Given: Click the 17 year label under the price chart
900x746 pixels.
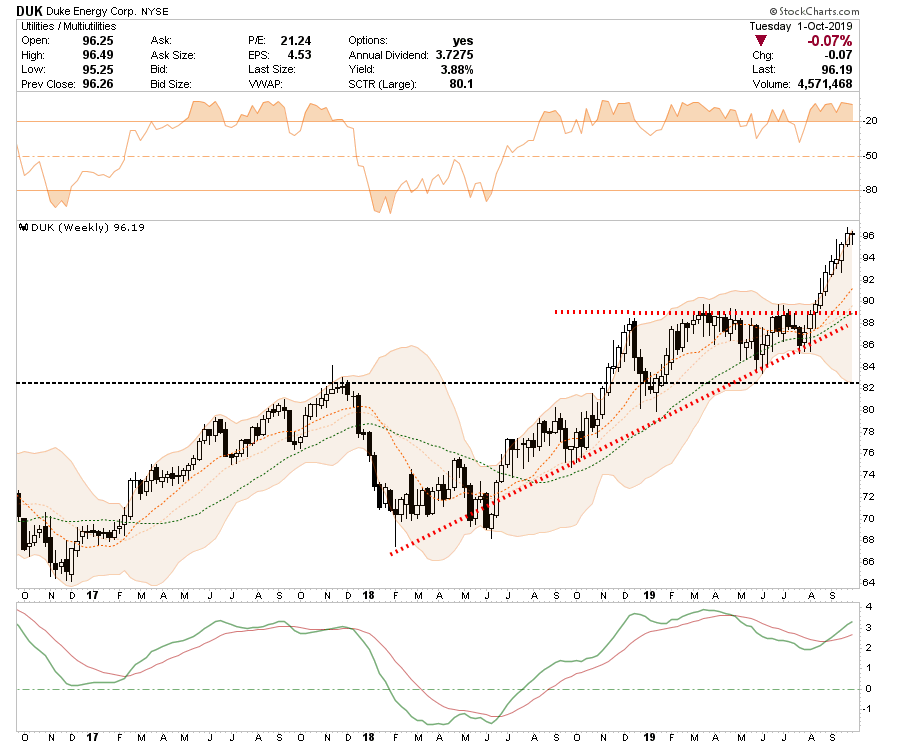Looking at the screenshot, I should [x=92, y=595].
